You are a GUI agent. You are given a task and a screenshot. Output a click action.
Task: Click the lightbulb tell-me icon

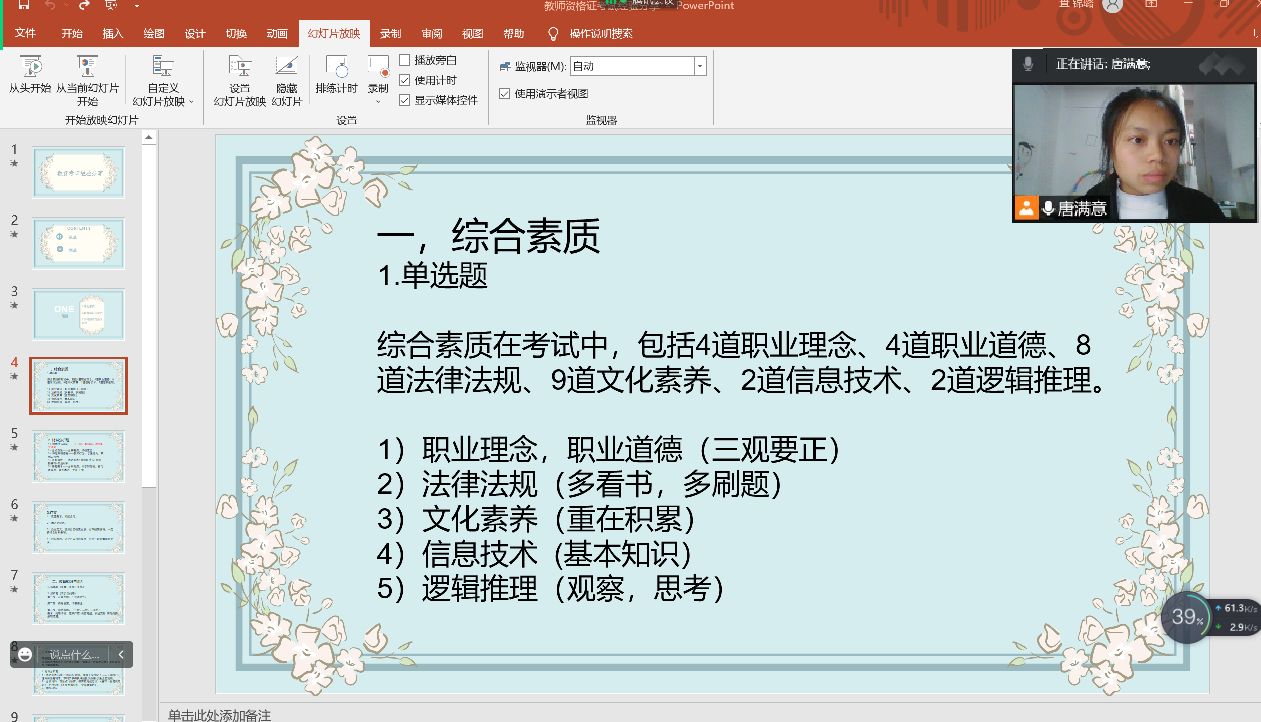click(x=553, y=33)
